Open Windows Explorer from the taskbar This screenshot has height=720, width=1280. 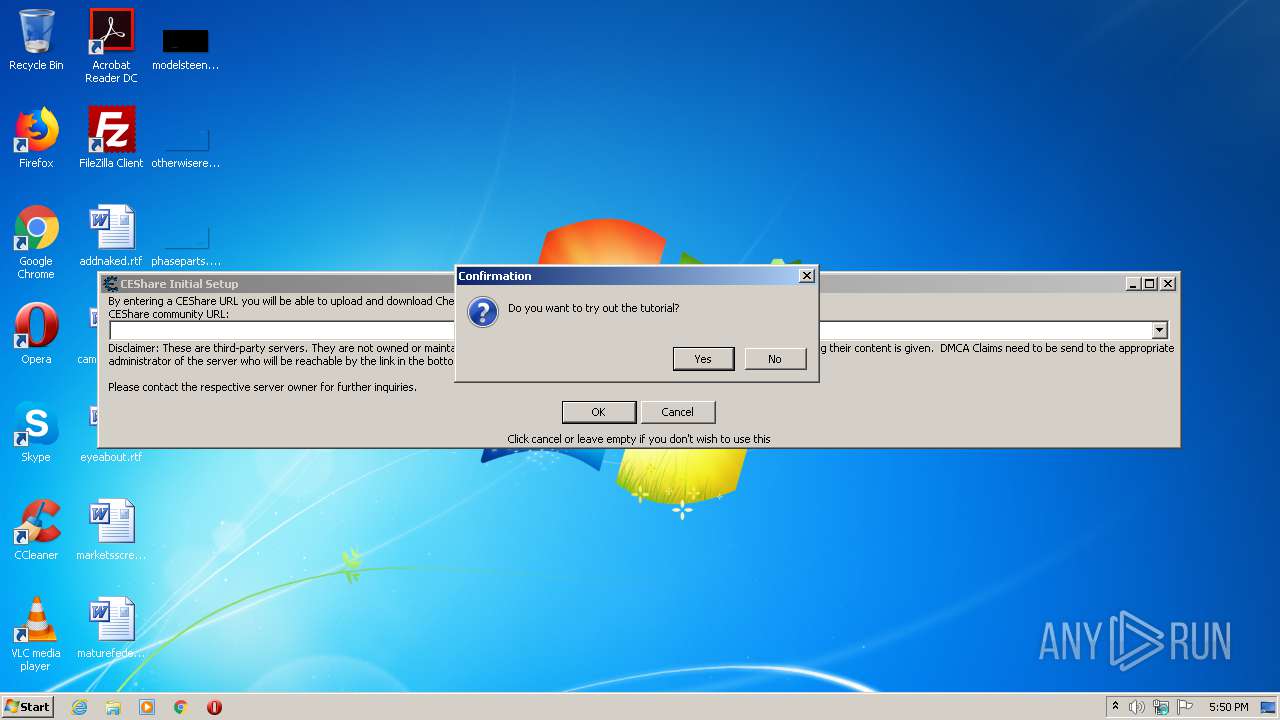pyautogui.click(x=113, y=707)
